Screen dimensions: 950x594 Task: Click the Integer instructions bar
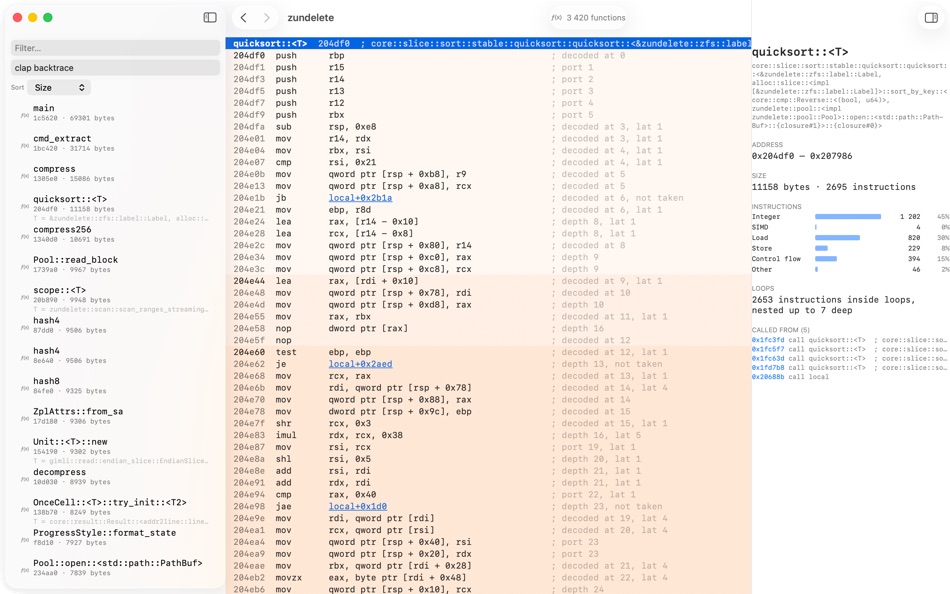tap(848, 216)
